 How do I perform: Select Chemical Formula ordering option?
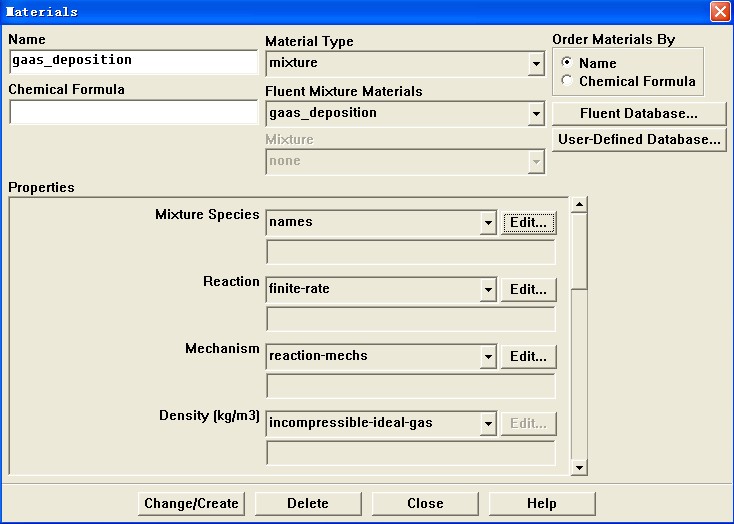568,81
